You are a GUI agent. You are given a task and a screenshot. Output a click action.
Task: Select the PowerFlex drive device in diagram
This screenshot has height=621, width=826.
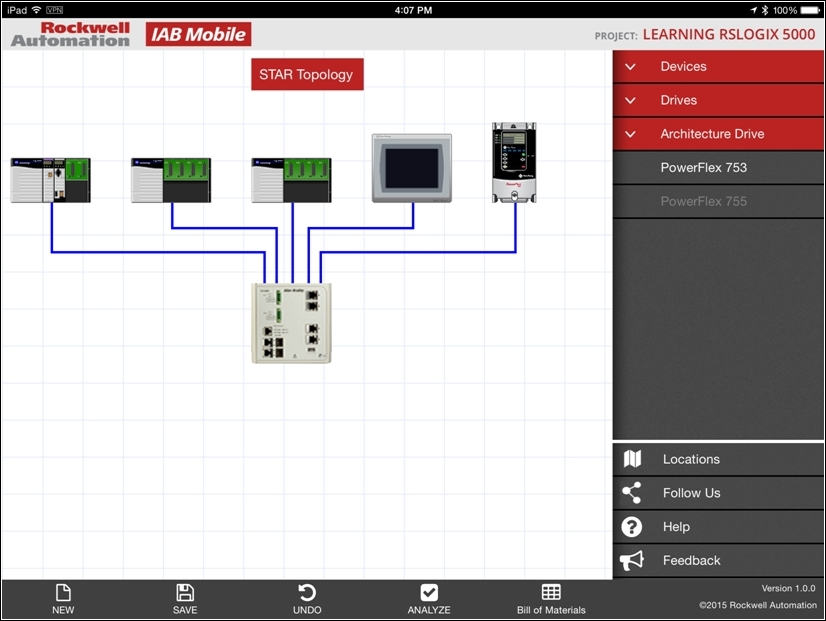515,163
